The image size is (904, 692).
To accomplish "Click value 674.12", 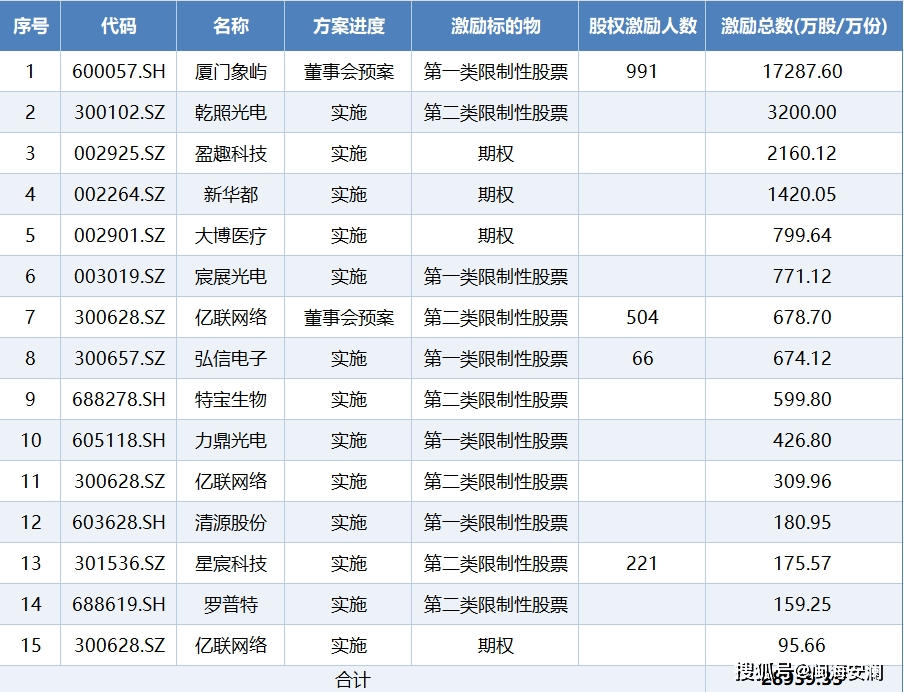I will 802,358.
